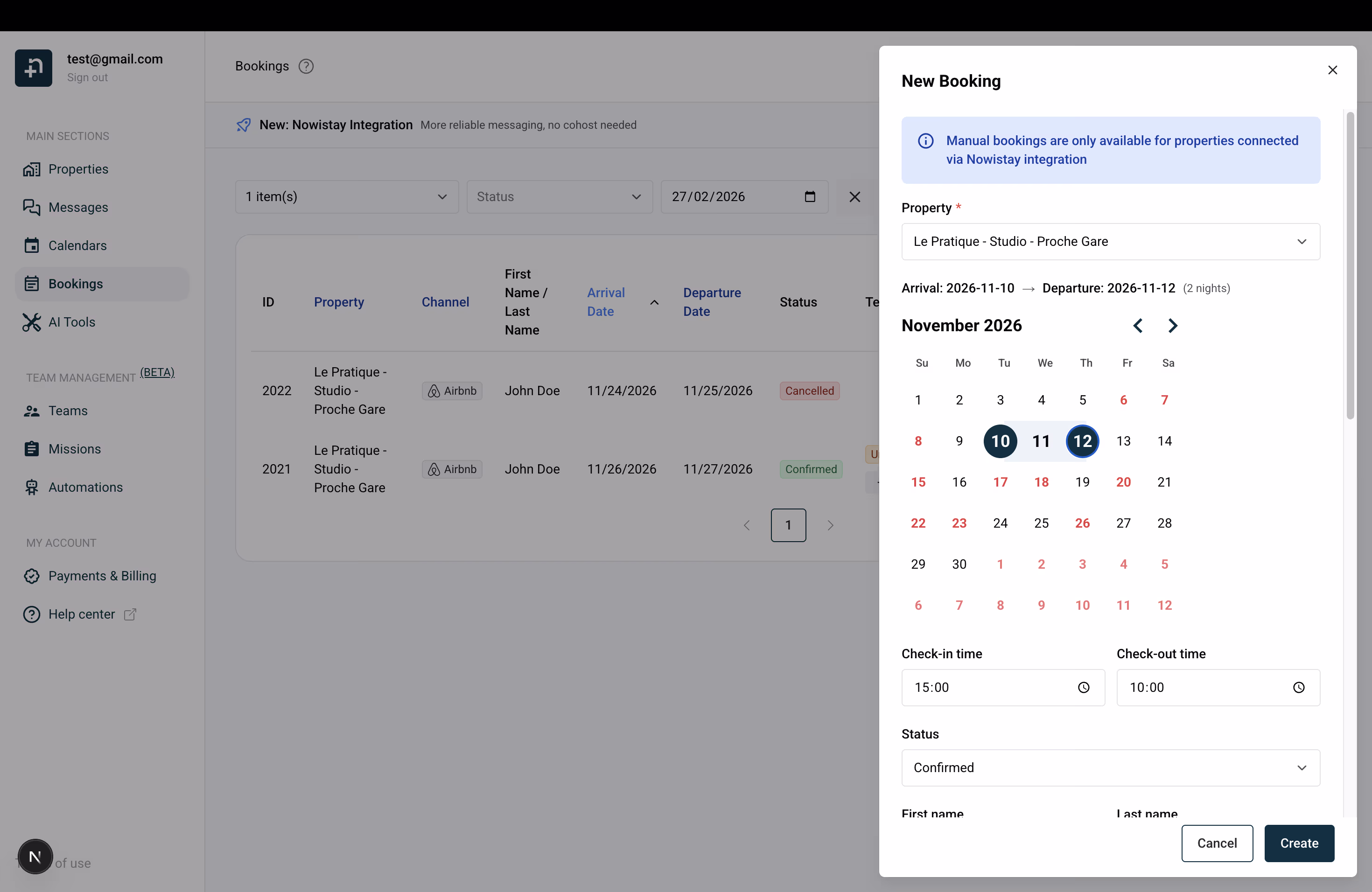Click the Cancel button

1217,843
